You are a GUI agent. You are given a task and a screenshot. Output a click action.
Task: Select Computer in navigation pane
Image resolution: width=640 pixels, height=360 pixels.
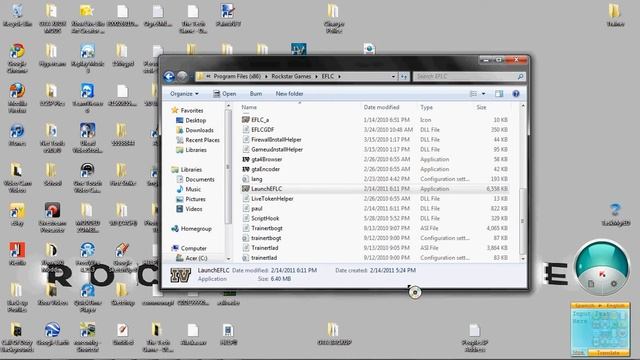coord(189,248)
